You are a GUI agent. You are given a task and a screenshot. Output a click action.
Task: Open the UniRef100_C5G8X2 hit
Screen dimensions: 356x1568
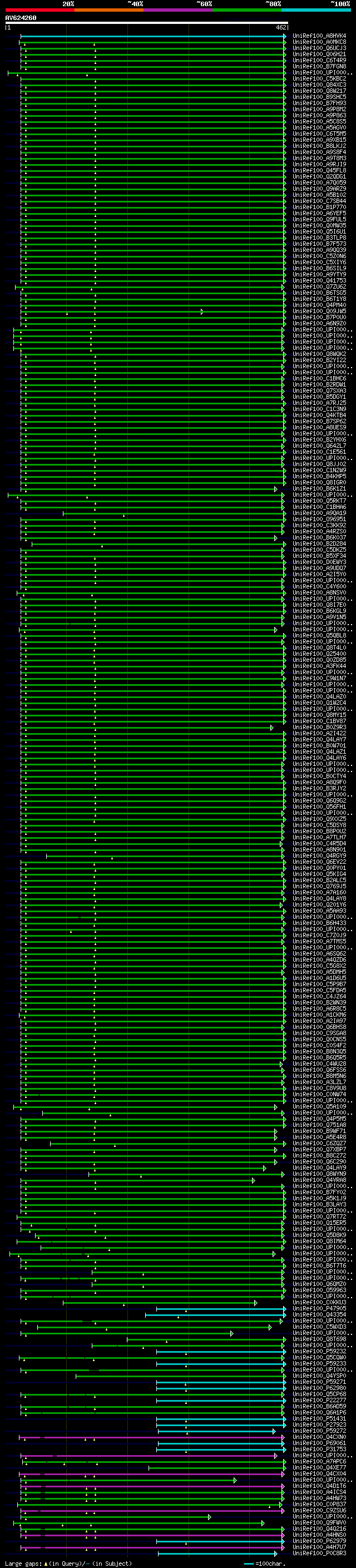pyautogui.click(x=319, y=966)
